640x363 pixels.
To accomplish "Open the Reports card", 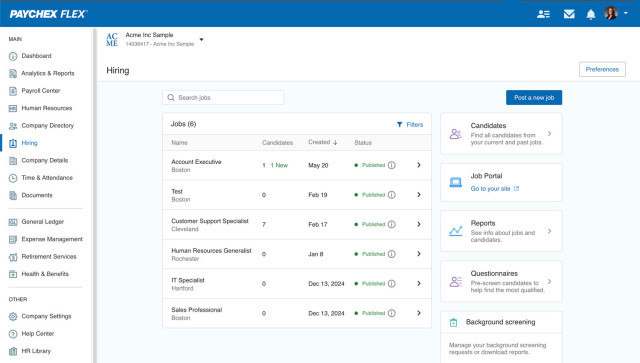I will pos(501,231).
